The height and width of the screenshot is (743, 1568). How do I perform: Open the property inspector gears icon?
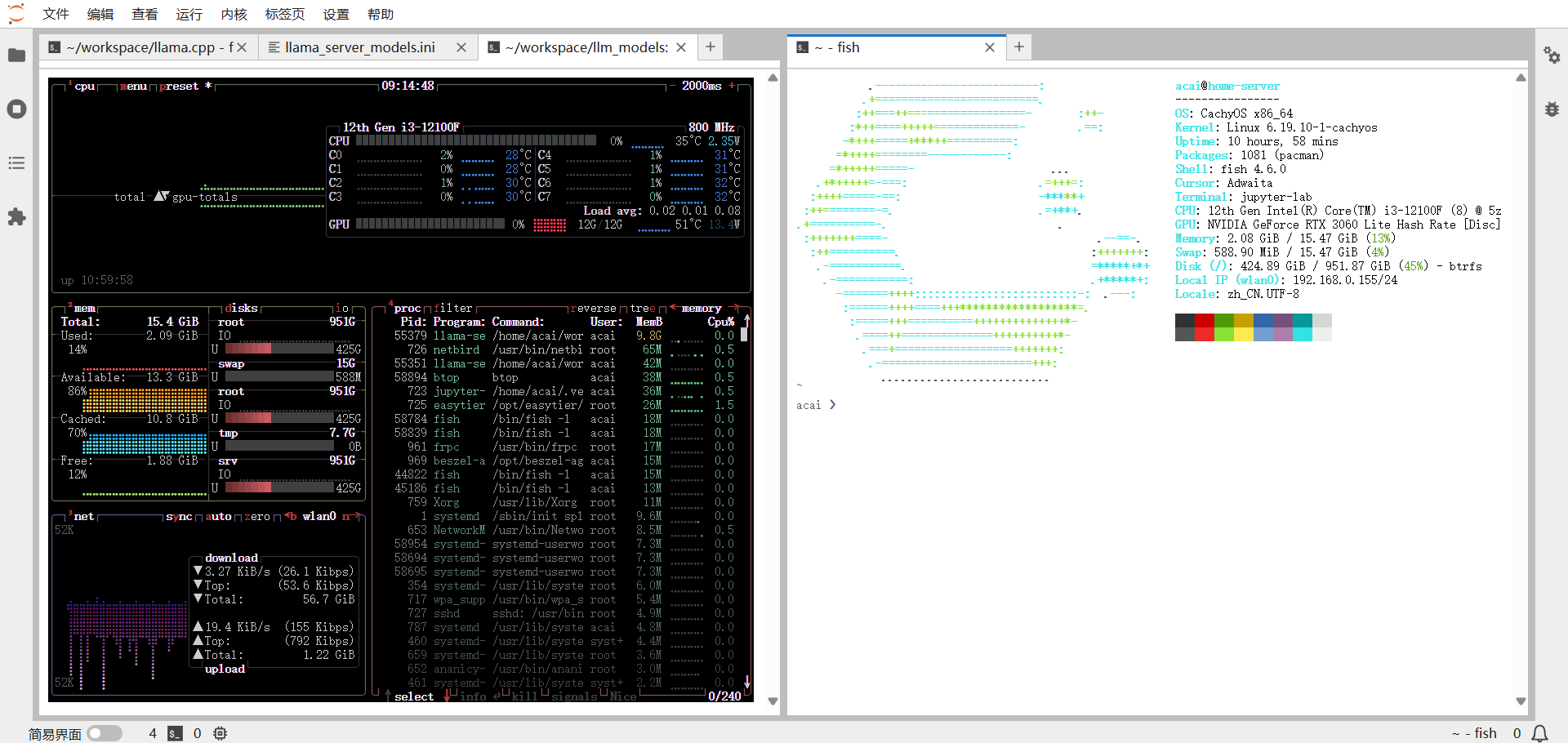[1552, 56]
